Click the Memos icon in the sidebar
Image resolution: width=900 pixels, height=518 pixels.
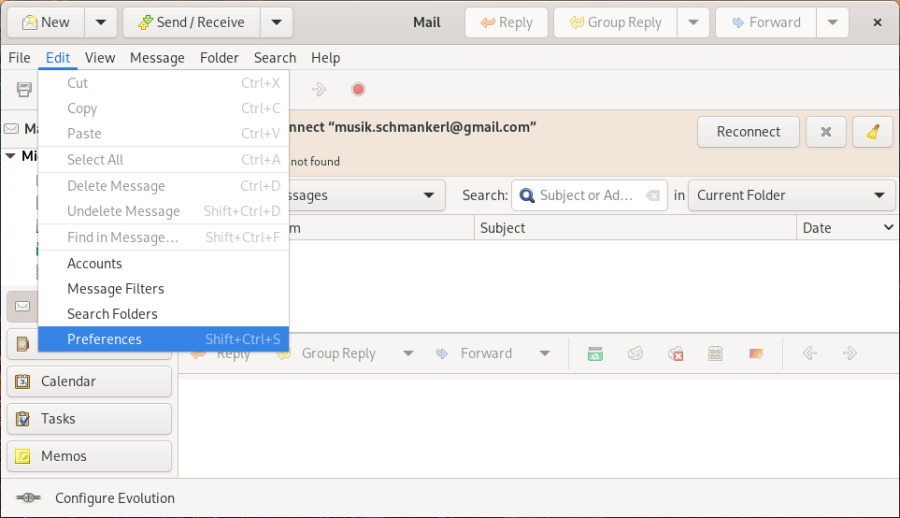tap(23, 456)
